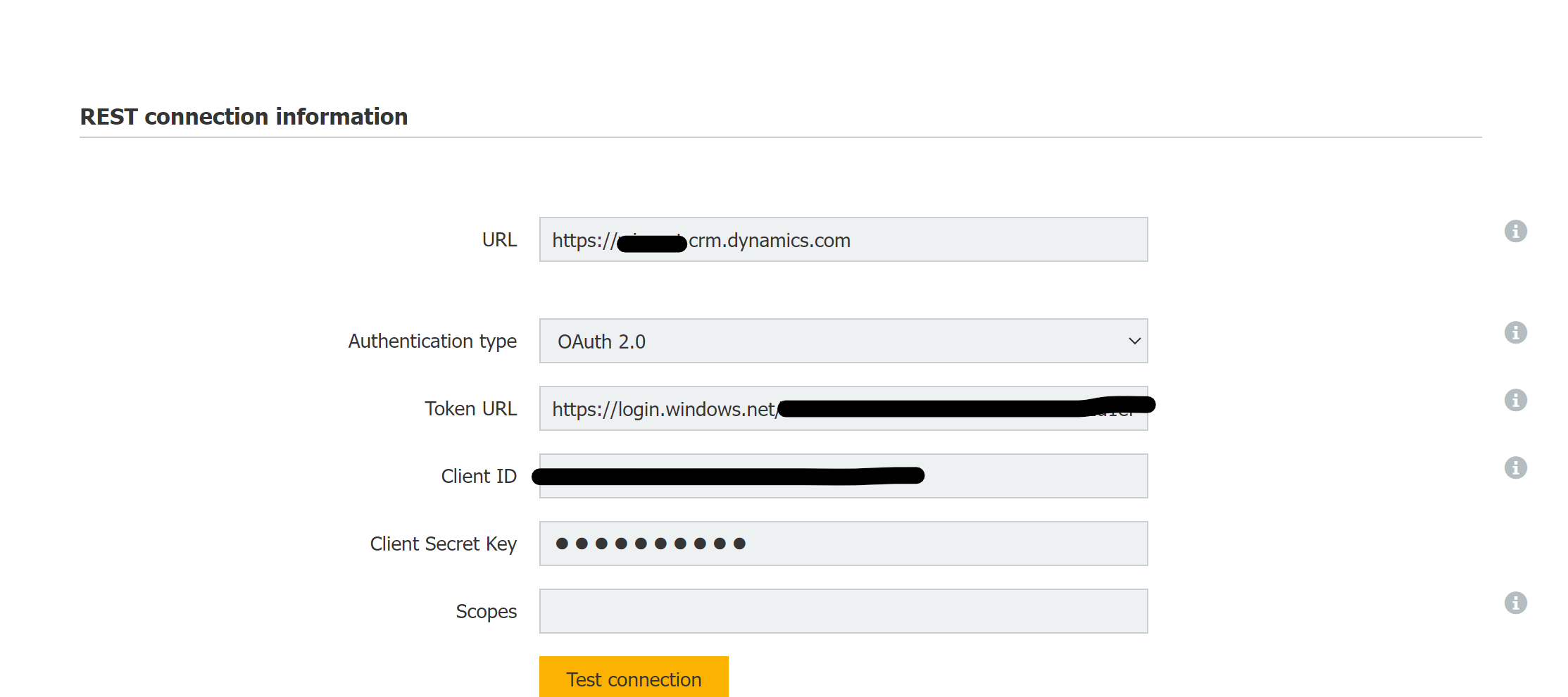
Task: Click the "Client Secret Key" label
Action: point(443,544)
